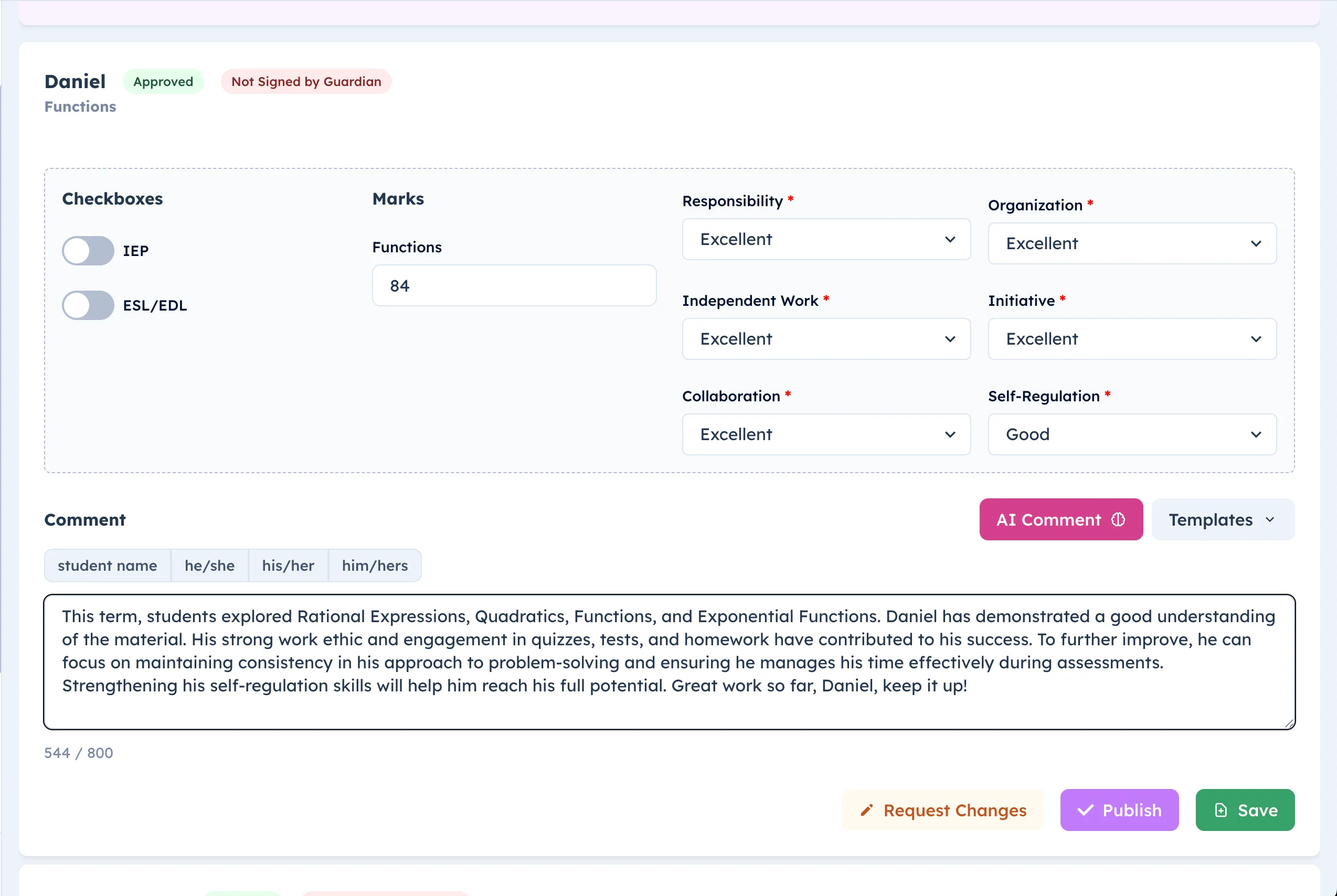Enable the ESL/EDL switch
This screenshot has height=896, width=1337.
pyautogui.click(x=88, y=305)
